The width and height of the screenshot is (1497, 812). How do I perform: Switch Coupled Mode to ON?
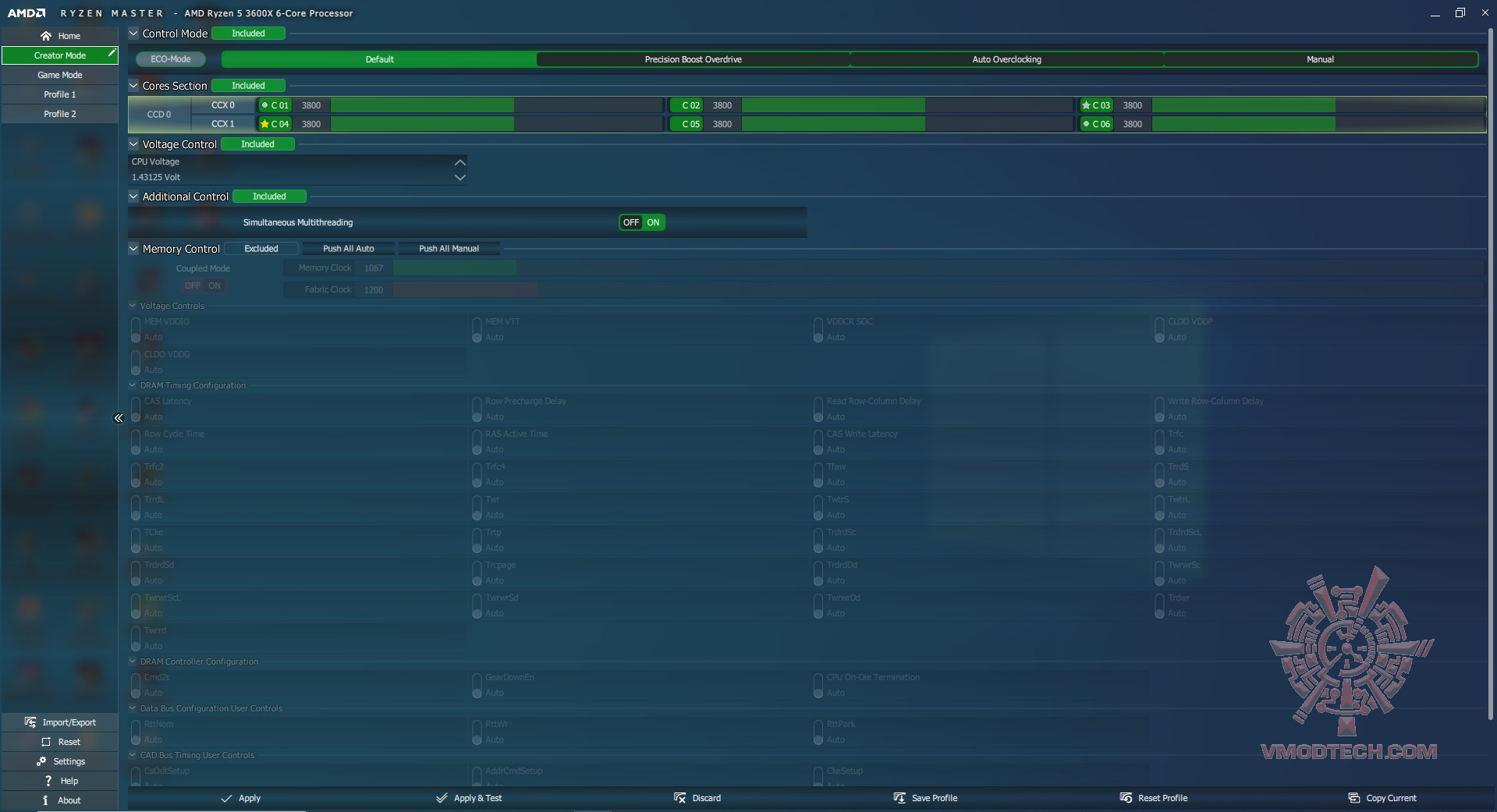click(215, 285)
